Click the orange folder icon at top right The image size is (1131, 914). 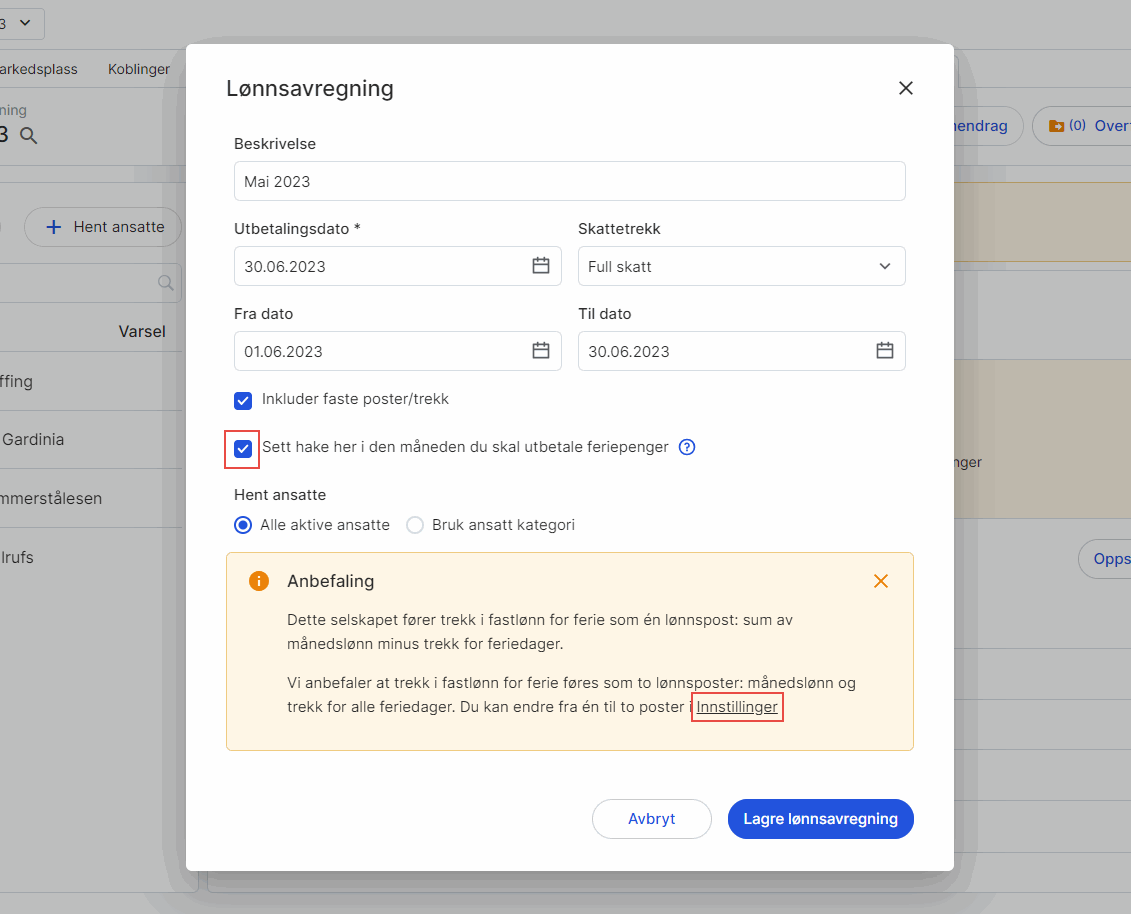[1056, 126]
